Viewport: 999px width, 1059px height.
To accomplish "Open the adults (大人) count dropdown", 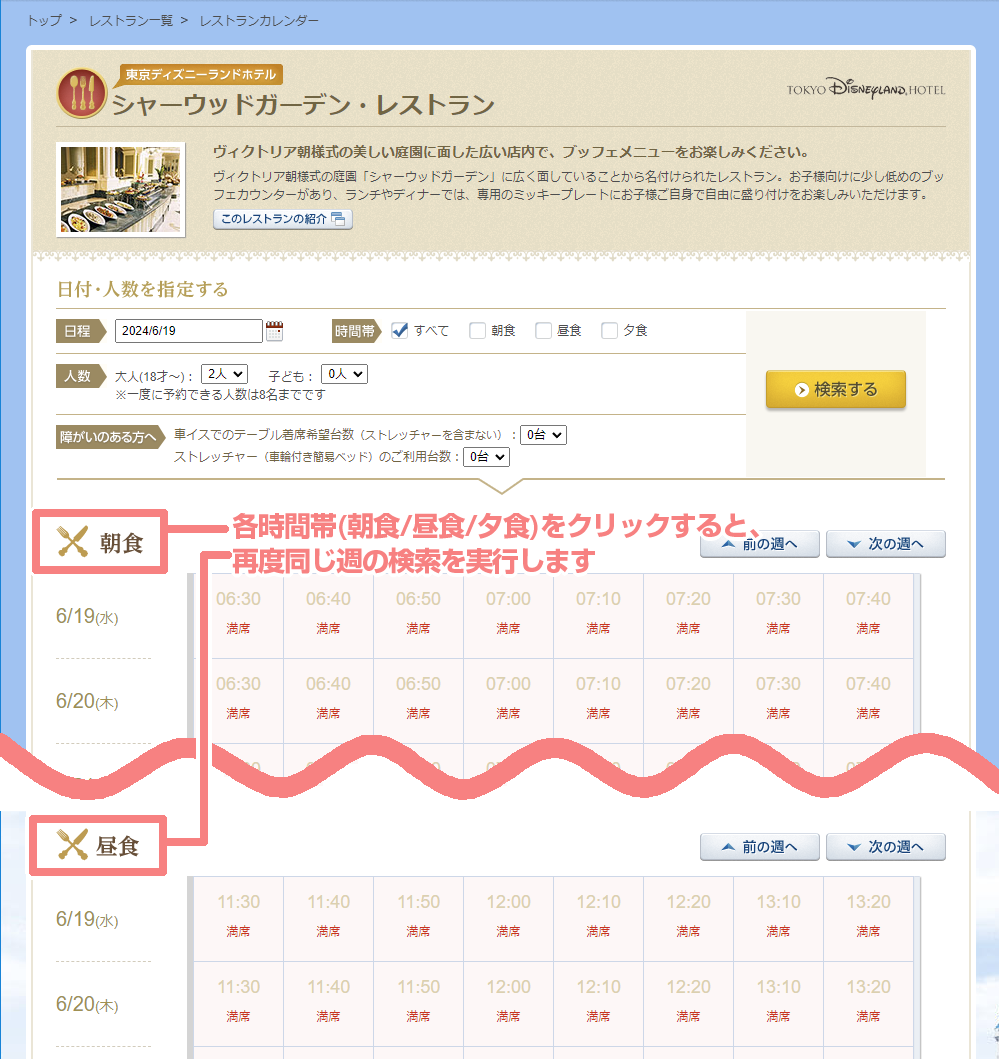I will pos(224,374).
